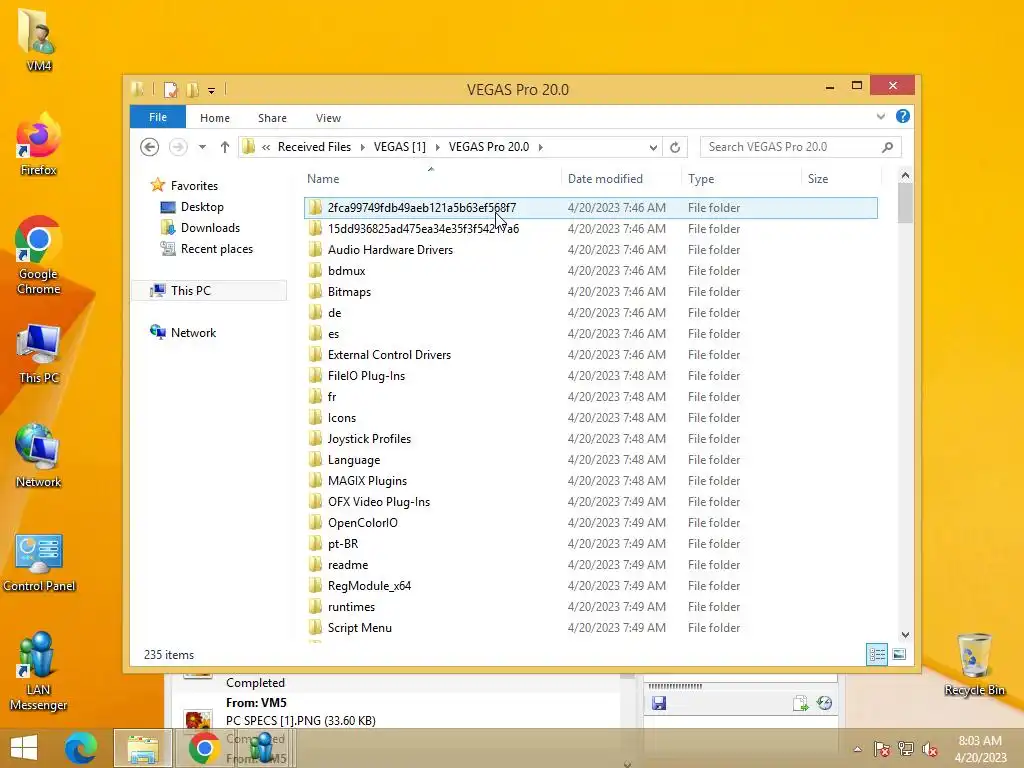The width and height of the screenshot is (1024, 768).
Task: Select Recent places under Favorites
Action: tap(216, 249)
